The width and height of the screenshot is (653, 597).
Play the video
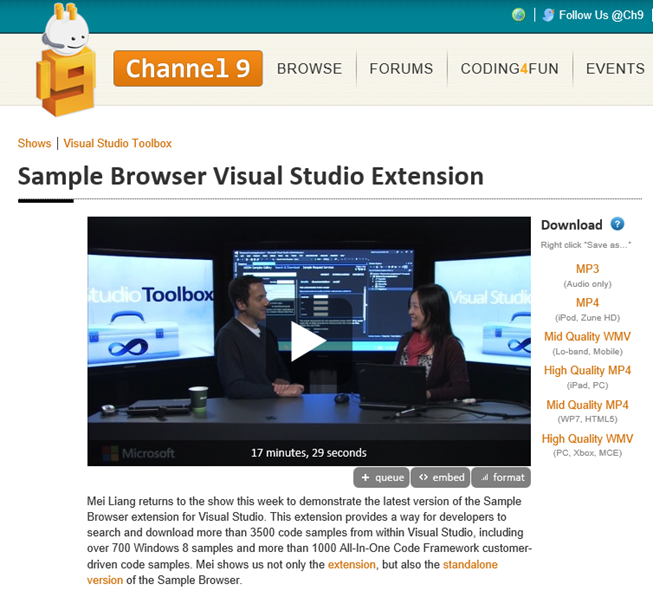coord(309,341)
